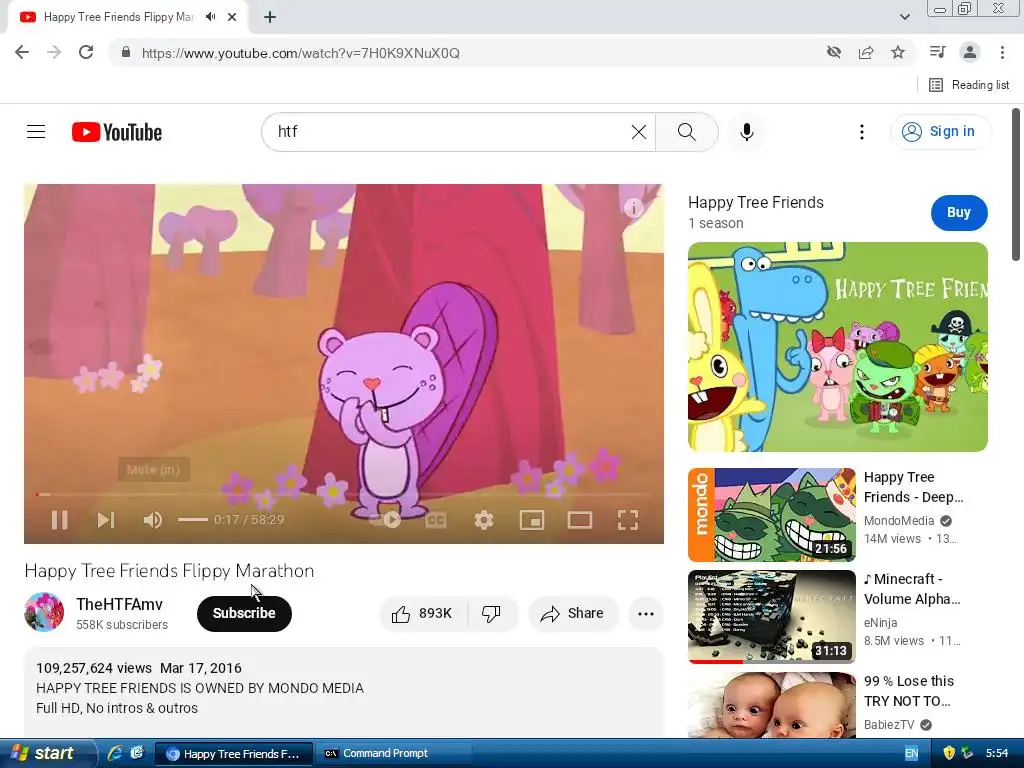Adjust the player volume slider
The height and width of the screenshot is (768, 1024).
pos(193,520)
